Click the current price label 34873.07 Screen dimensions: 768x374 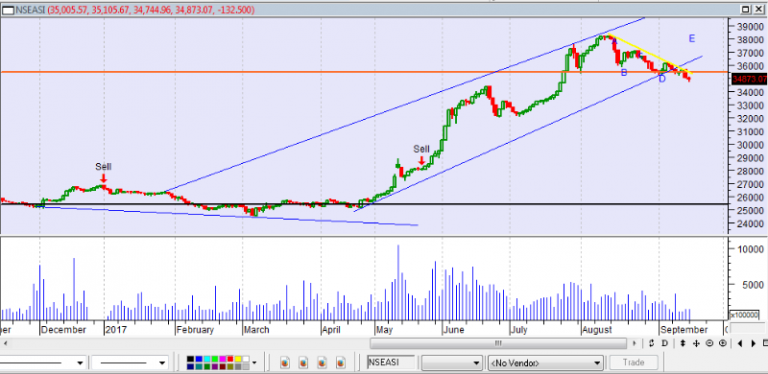click(x=749, y=79)
